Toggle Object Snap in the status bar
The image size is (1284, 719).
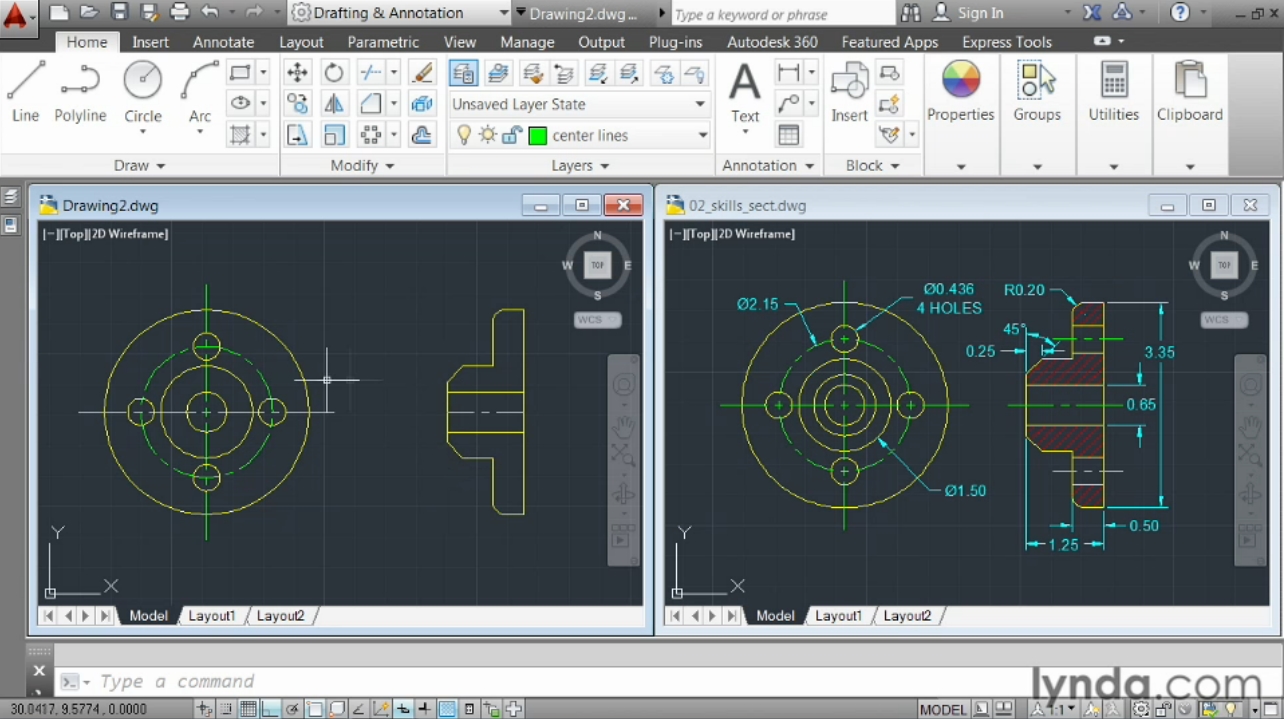[x=315, y=710]
